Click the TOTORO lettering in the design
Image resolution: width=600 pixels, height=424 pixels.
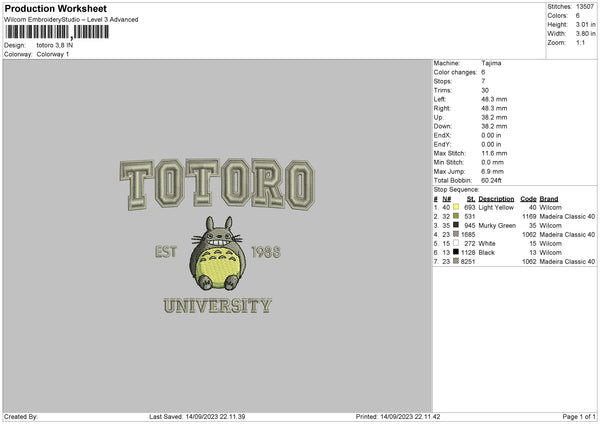point(217,184)
